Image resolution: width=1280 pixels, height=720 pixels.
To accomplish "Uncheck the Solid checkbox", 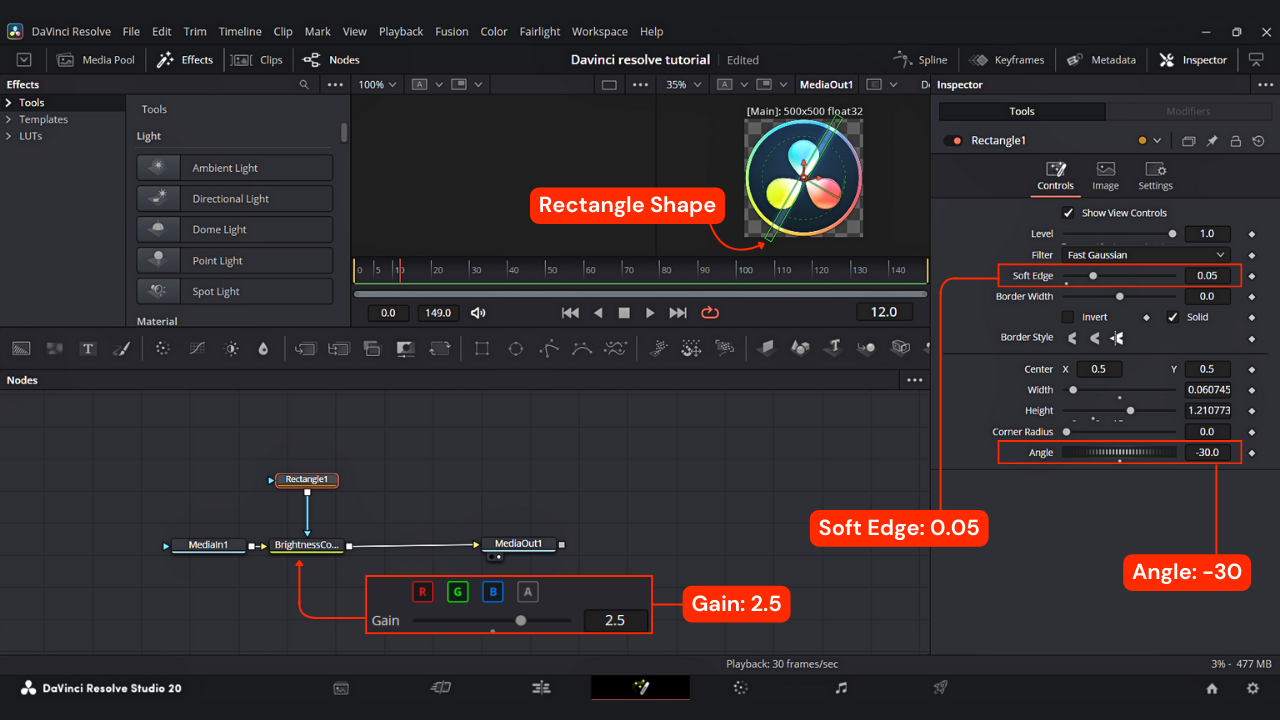I will pyautogui.click(x=1173, y=317).
